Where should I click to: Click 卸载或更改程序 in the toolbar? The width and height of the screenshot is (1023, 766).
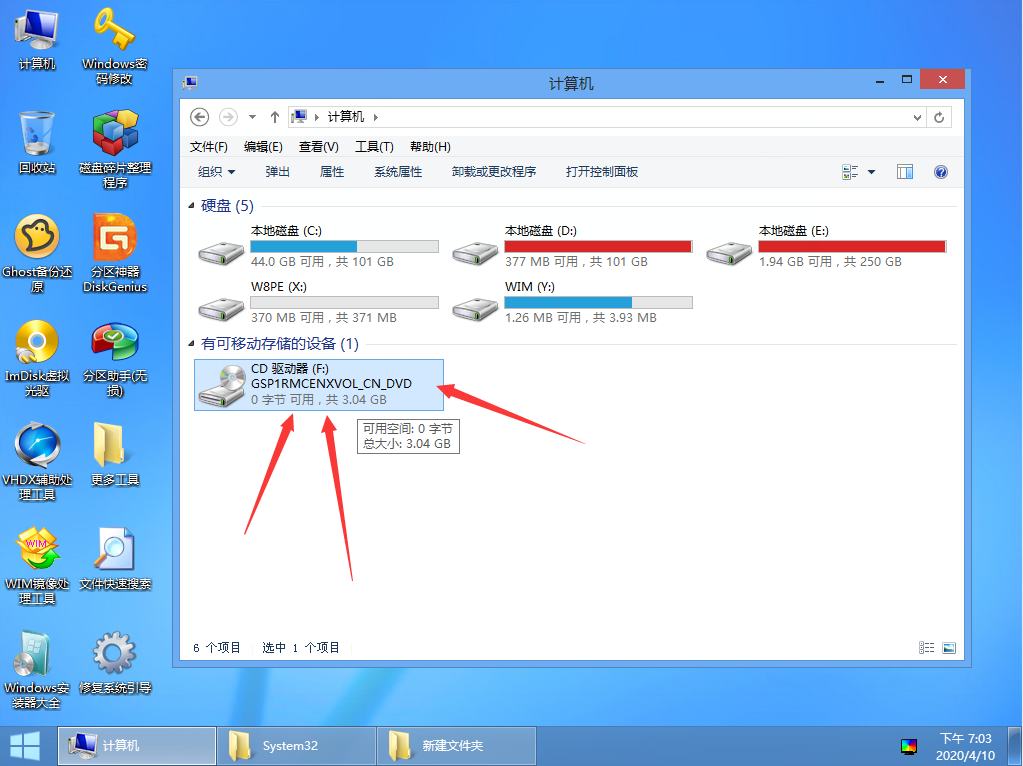(493, 172)
